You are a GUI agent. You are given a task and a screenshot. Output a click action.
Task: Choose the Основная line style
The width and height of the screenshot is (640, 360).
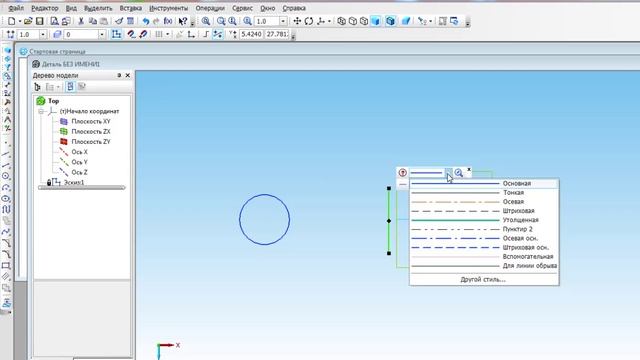484,184
